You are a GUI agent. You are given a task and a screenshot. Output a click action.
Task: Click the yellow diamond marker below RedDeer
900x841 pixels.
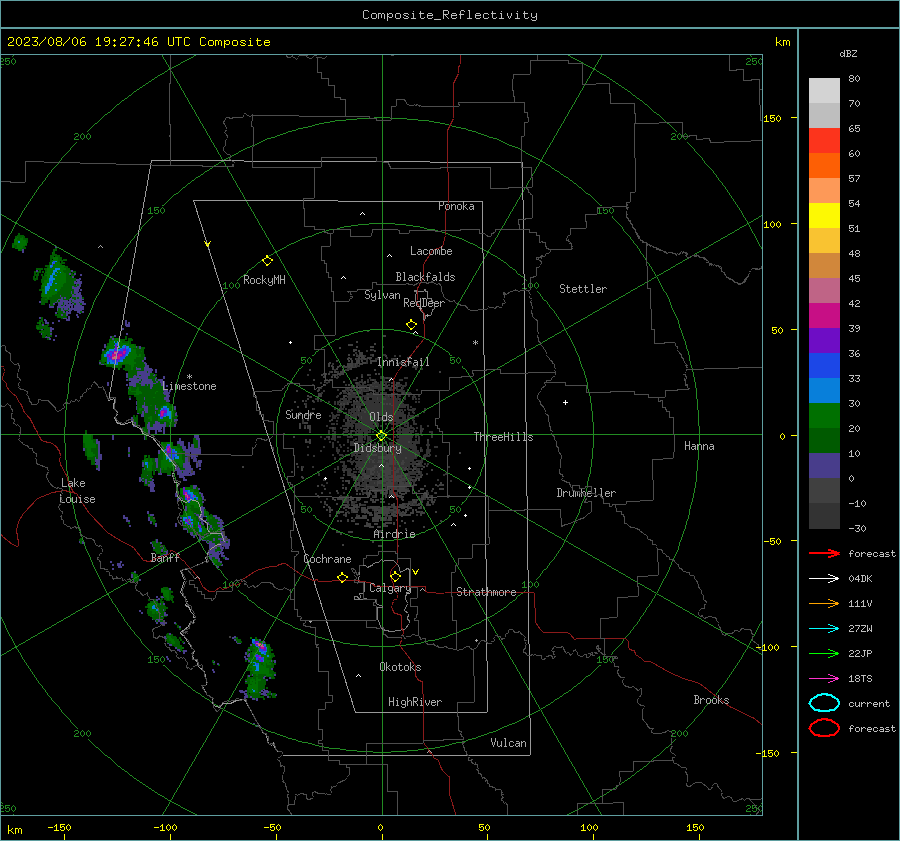pos(412,325)
